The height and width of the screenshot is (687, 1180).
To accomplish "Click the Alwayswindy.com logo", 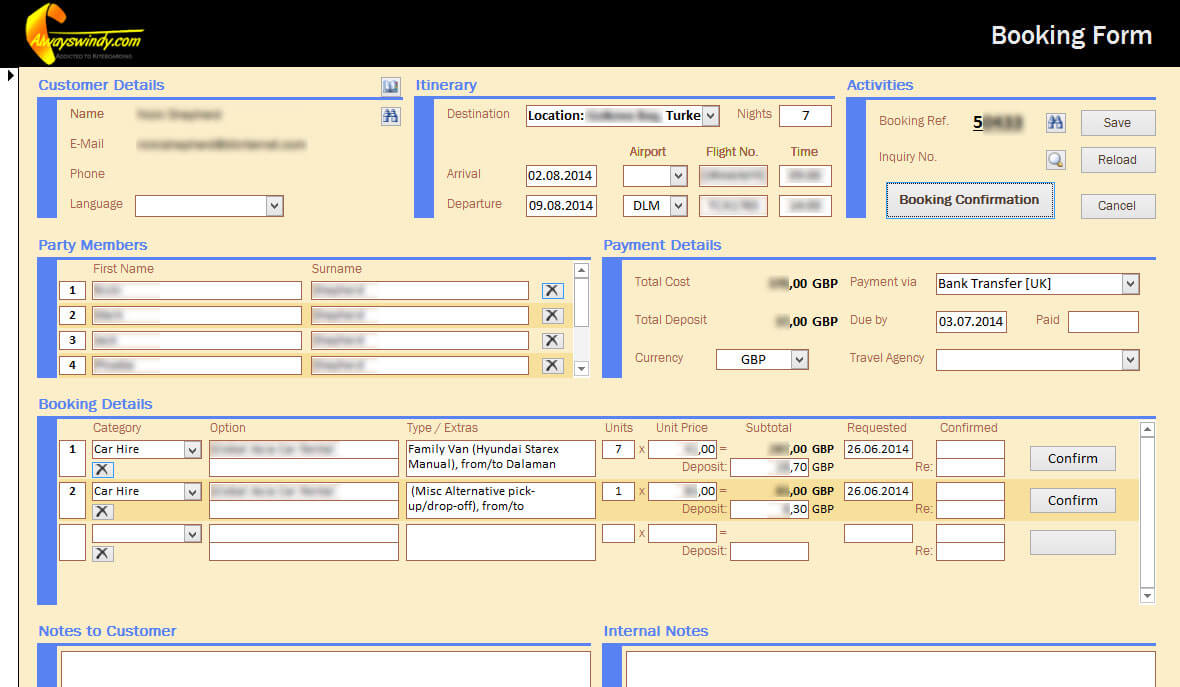I will tap(84, 33).
